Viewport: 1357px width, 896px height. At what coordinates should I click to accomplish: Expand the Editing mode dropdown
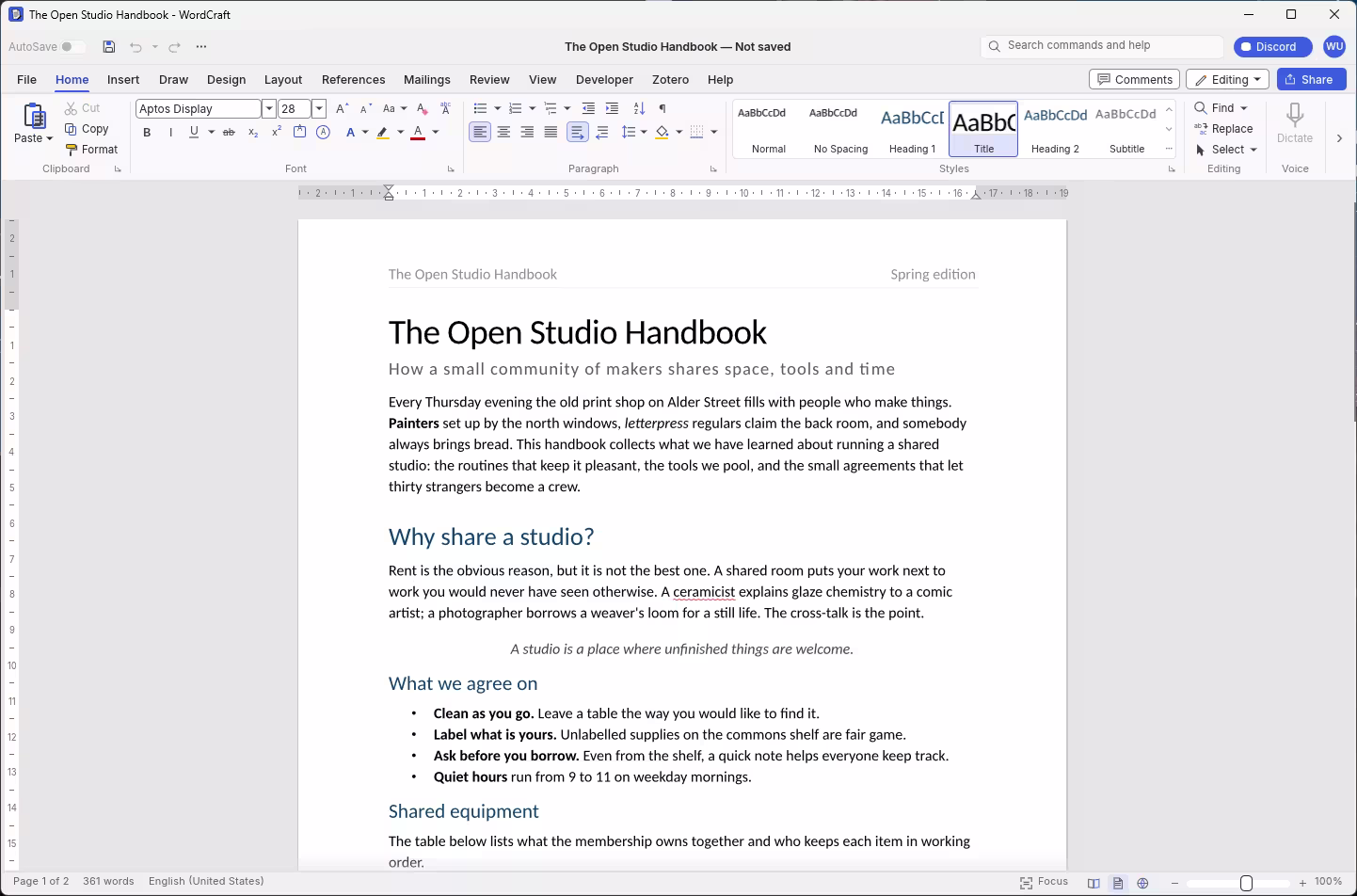point(1228,80)
